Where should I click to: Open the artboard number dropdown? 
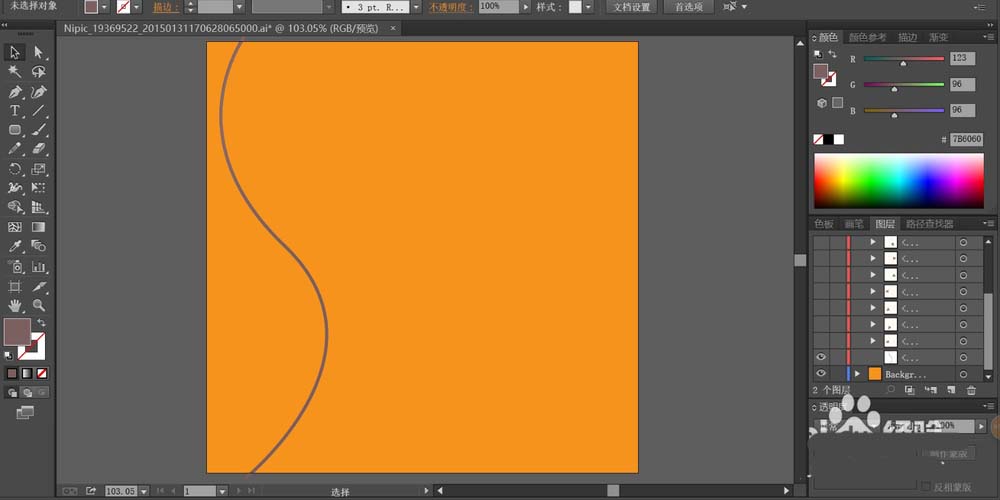pos(222,491)
